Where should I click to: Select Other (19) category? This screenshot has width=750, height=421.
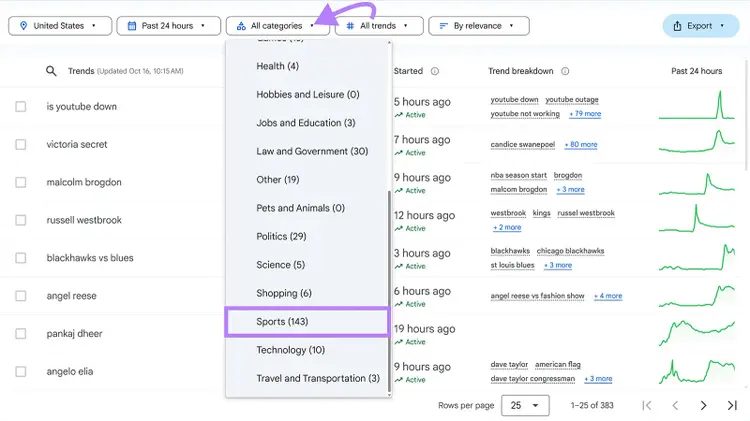tap(277, 180)
